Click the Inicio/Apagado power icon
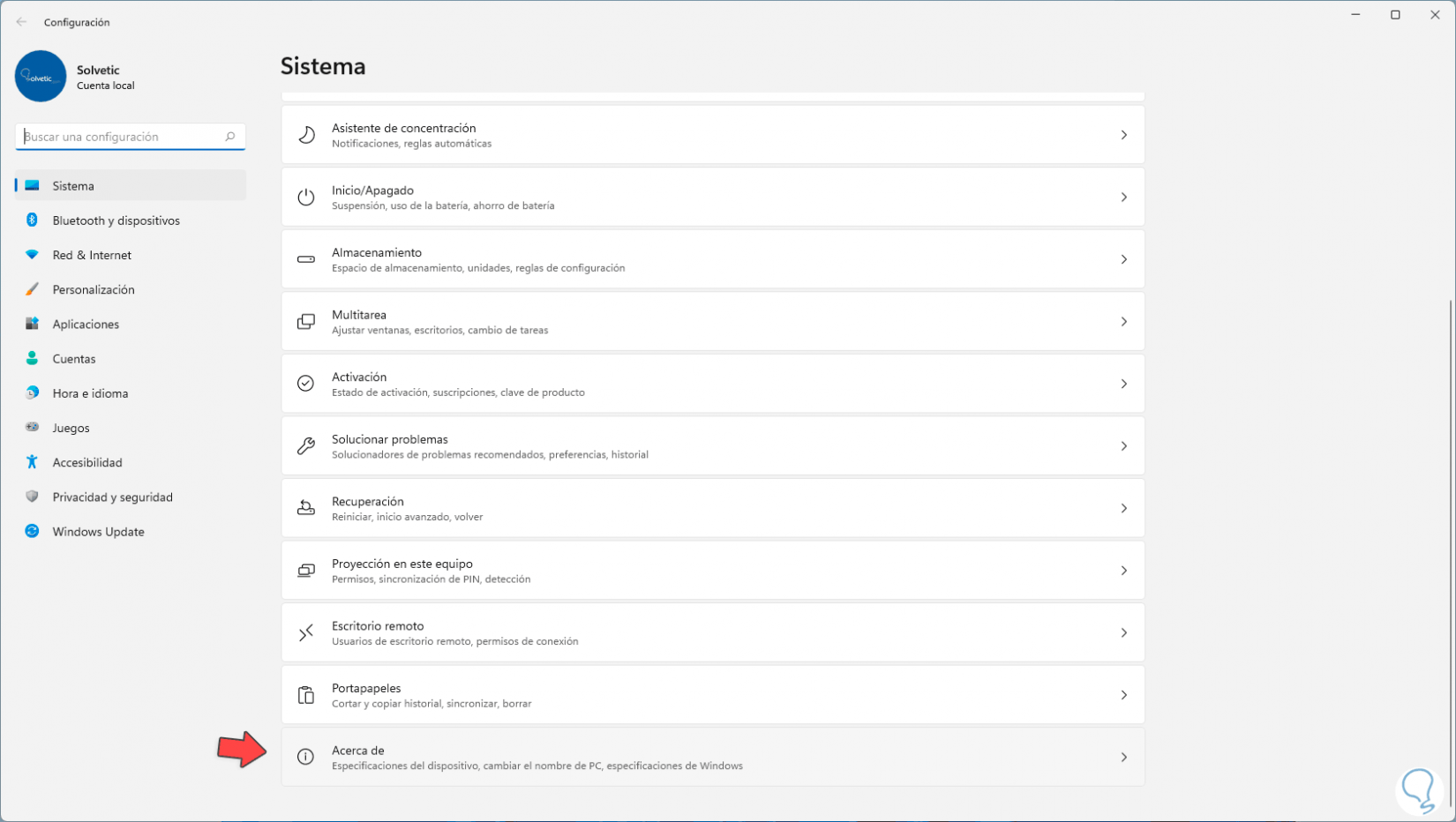The width and height of the screenshot is (1456, 822). [306, 198]
